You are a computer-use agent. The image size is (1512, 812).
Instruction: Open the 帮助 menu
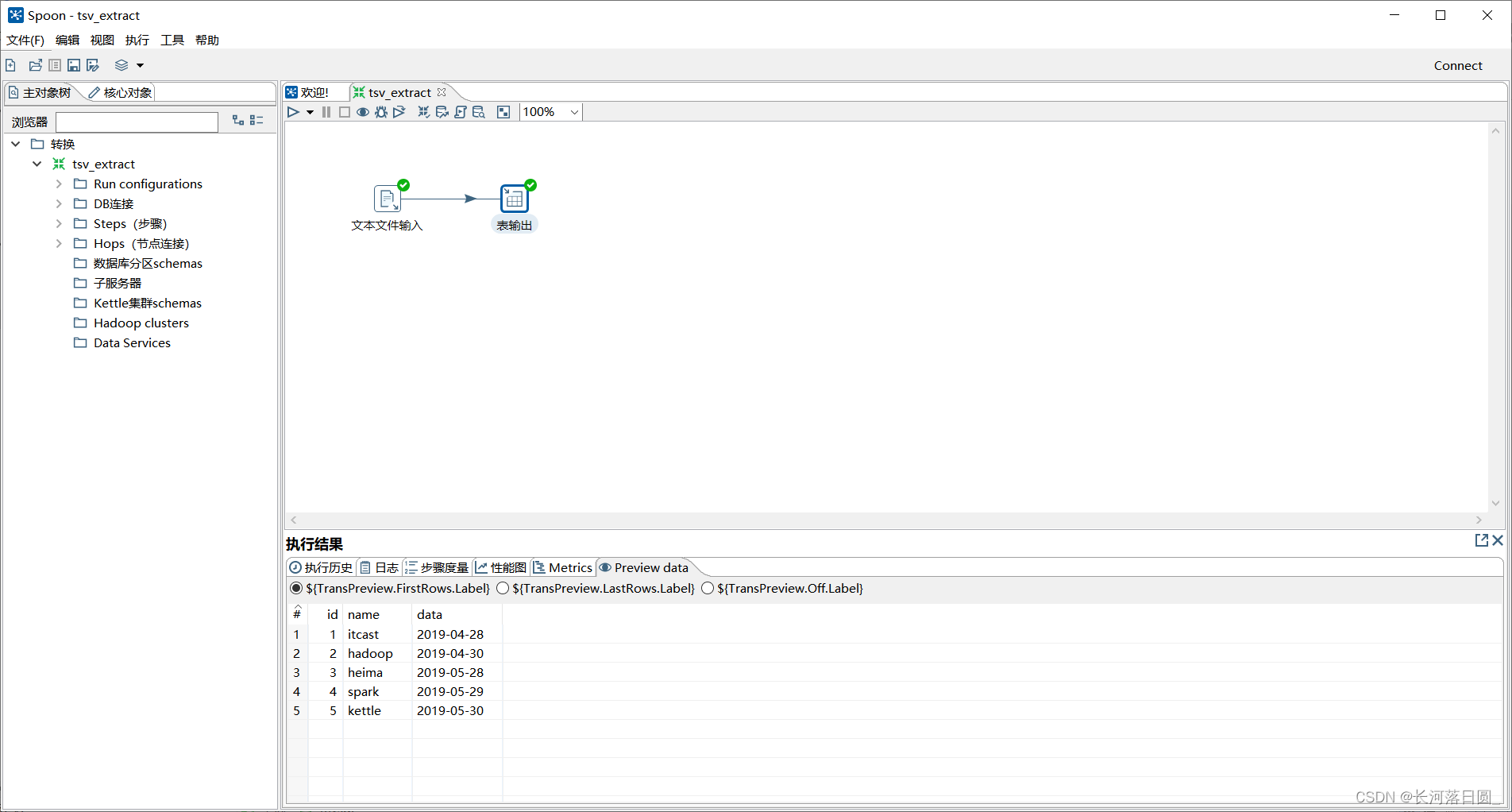pyautogui.click(x=207, y=40)
